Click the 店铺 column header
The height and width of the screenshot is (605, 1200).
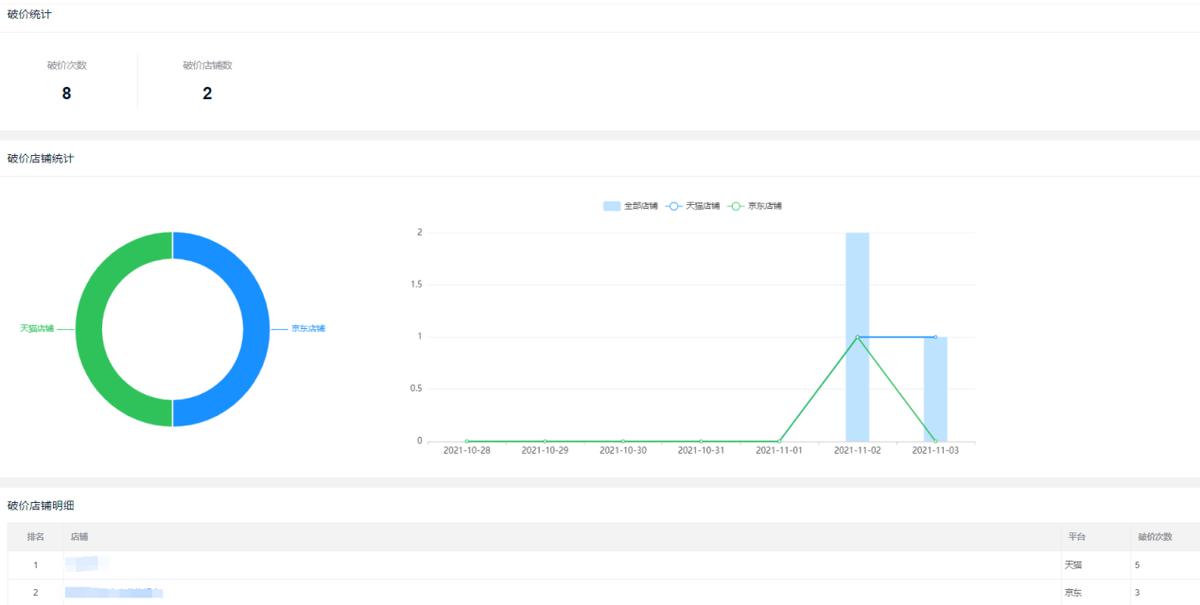coord(79,537)
